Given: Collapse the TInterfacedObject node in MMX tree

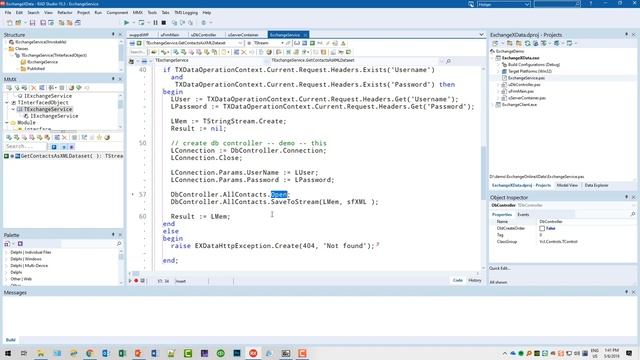Looking at the screenshot, I should (x=7, y=103).
